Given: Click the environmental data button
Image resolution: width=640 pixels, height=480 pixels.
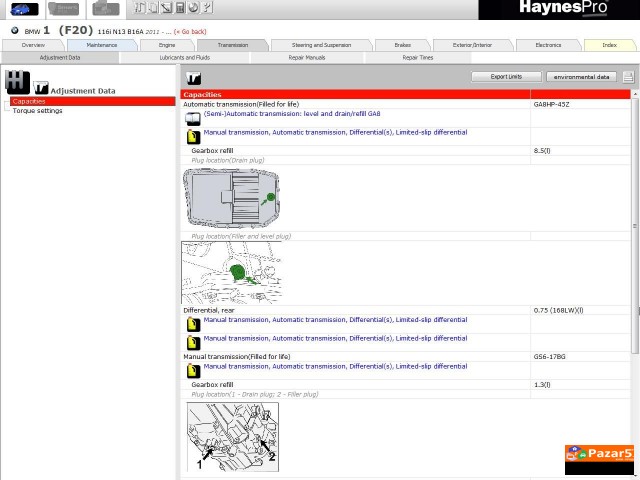Looking at the screenshot, I should pos(581,77).
